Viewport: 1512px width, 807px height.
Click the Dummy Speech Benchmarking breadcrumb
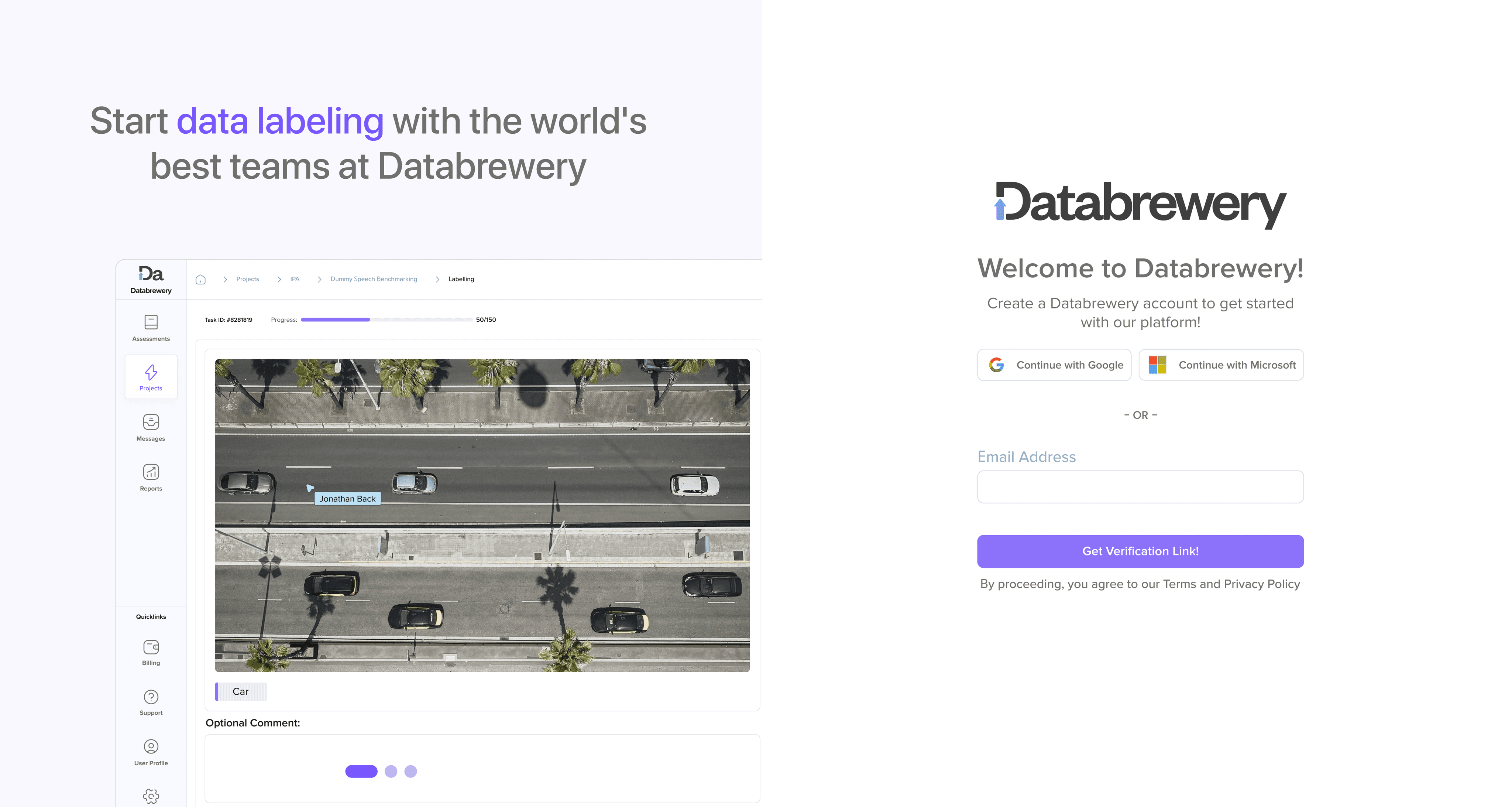point(373,279)
